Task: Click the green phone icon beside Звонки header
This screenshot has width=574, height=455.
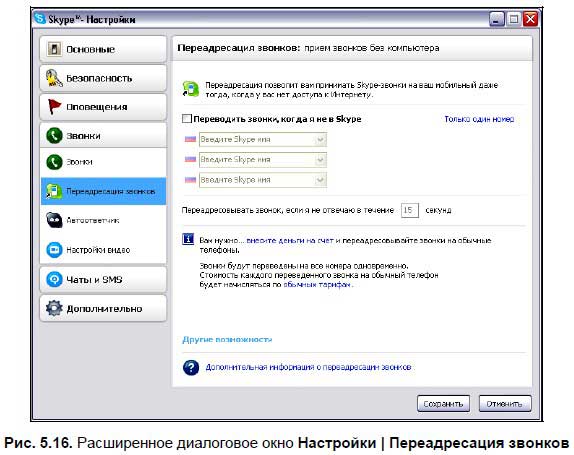Action: point(54,135)
